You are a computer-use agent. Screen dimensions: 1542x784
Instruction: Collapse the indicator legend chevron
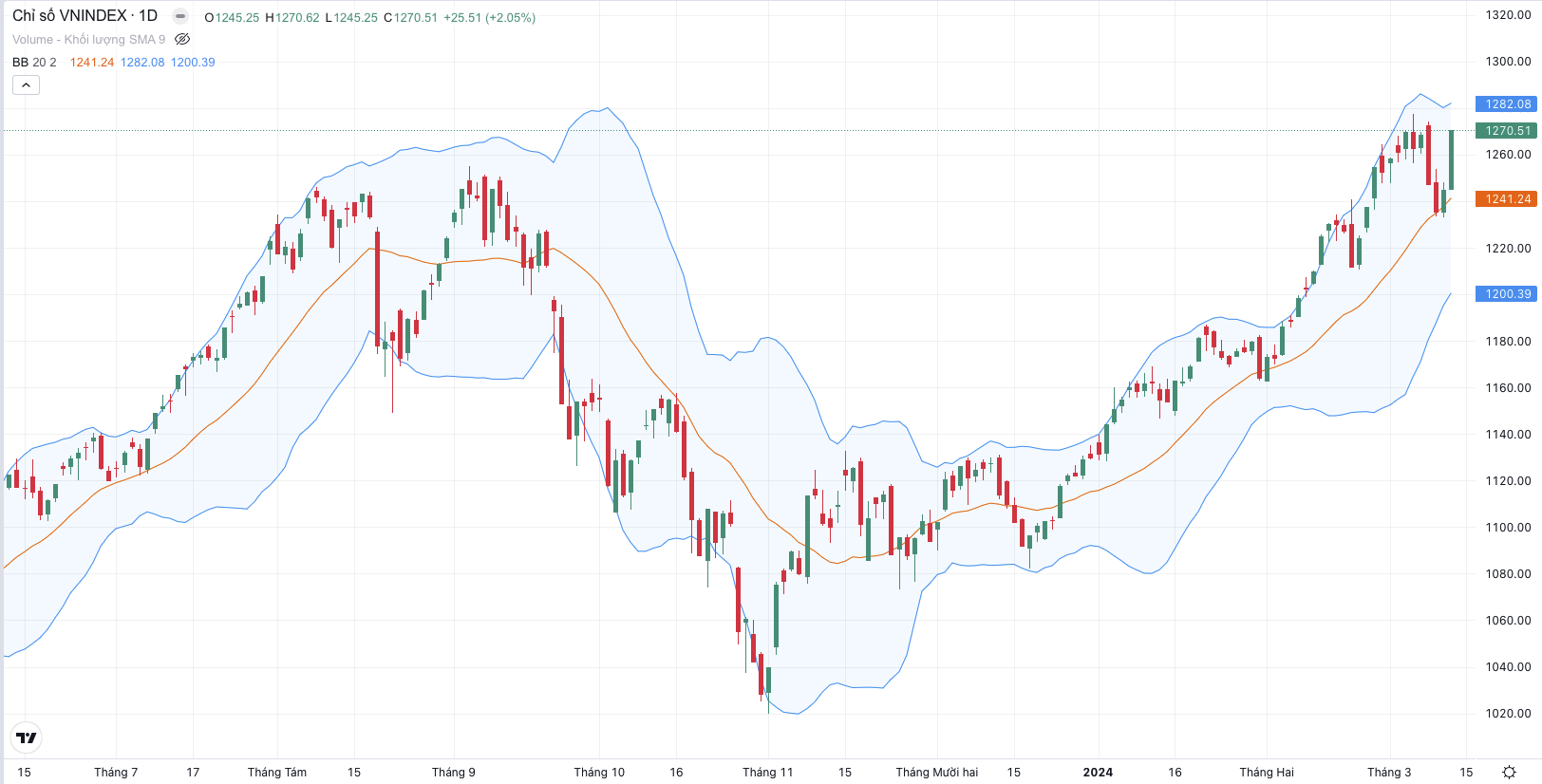26,85
